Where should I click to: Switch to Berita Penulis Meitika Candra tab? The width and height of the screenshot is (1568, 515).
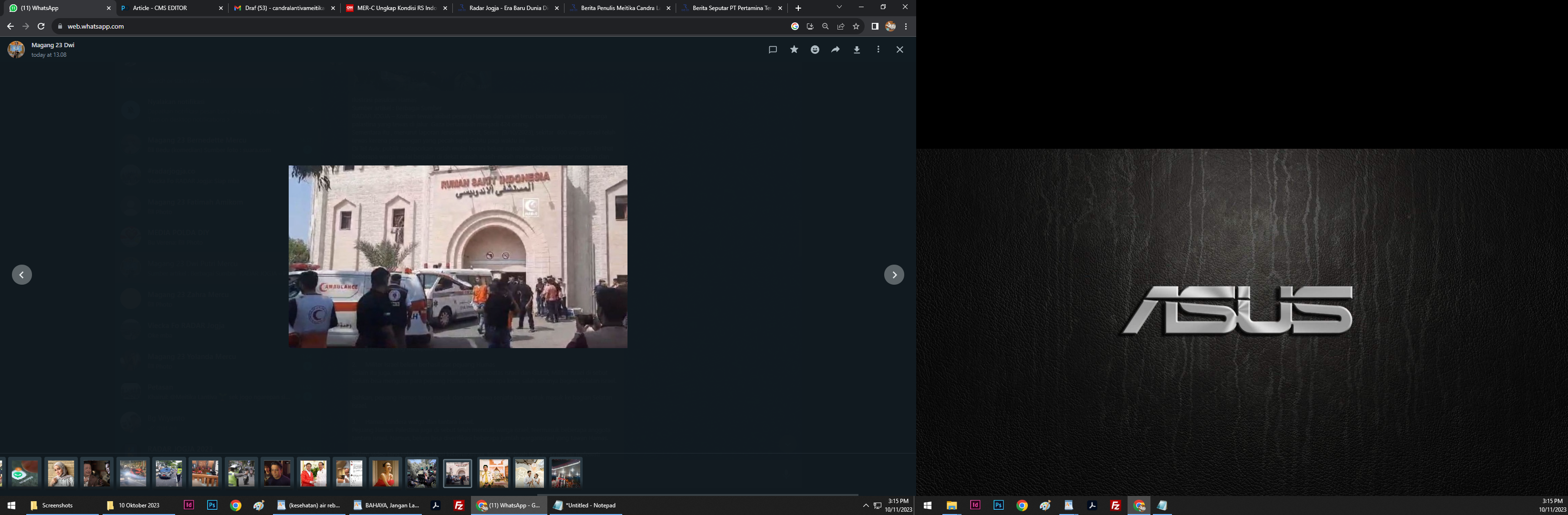[620, 8]
